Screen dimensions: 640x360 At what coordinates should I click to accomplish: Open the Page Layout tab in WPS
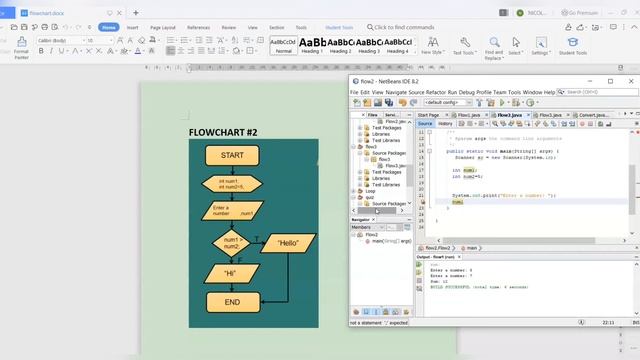coord(162,27)
